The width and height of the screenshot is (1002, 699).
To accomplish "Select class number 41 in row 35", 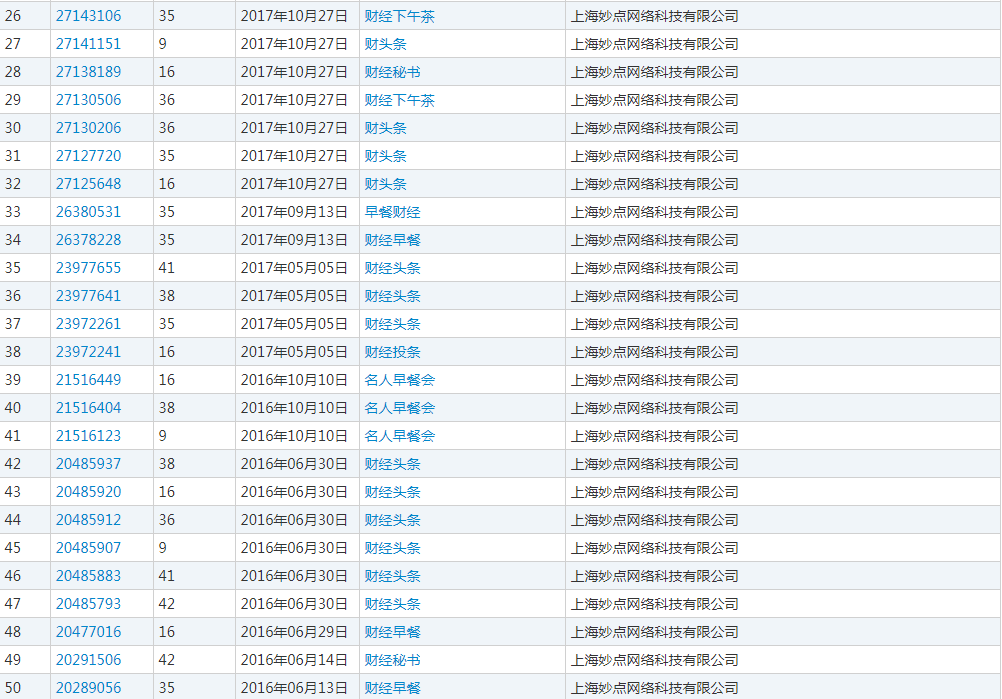I will tap(167, 268).
